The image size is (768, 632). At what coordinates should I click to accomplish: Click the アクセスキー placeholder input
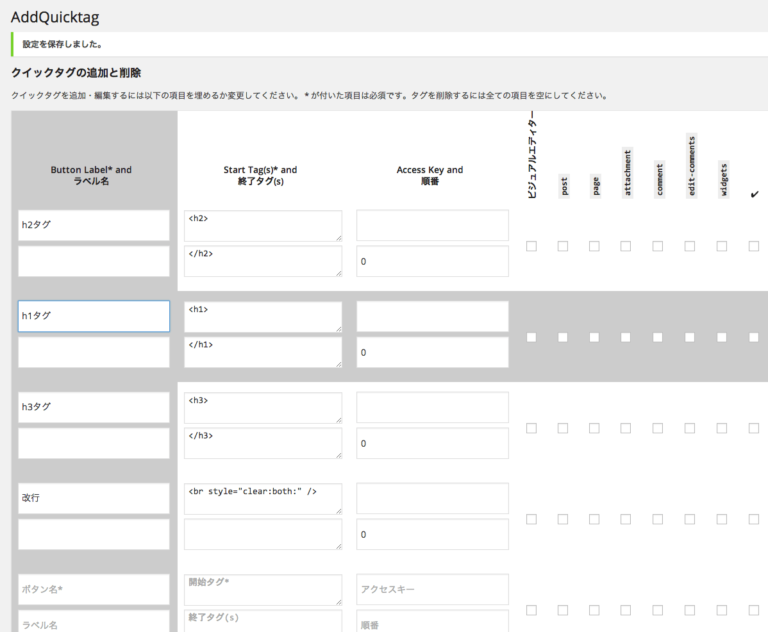pyautogui.click(x=432, y=589)
